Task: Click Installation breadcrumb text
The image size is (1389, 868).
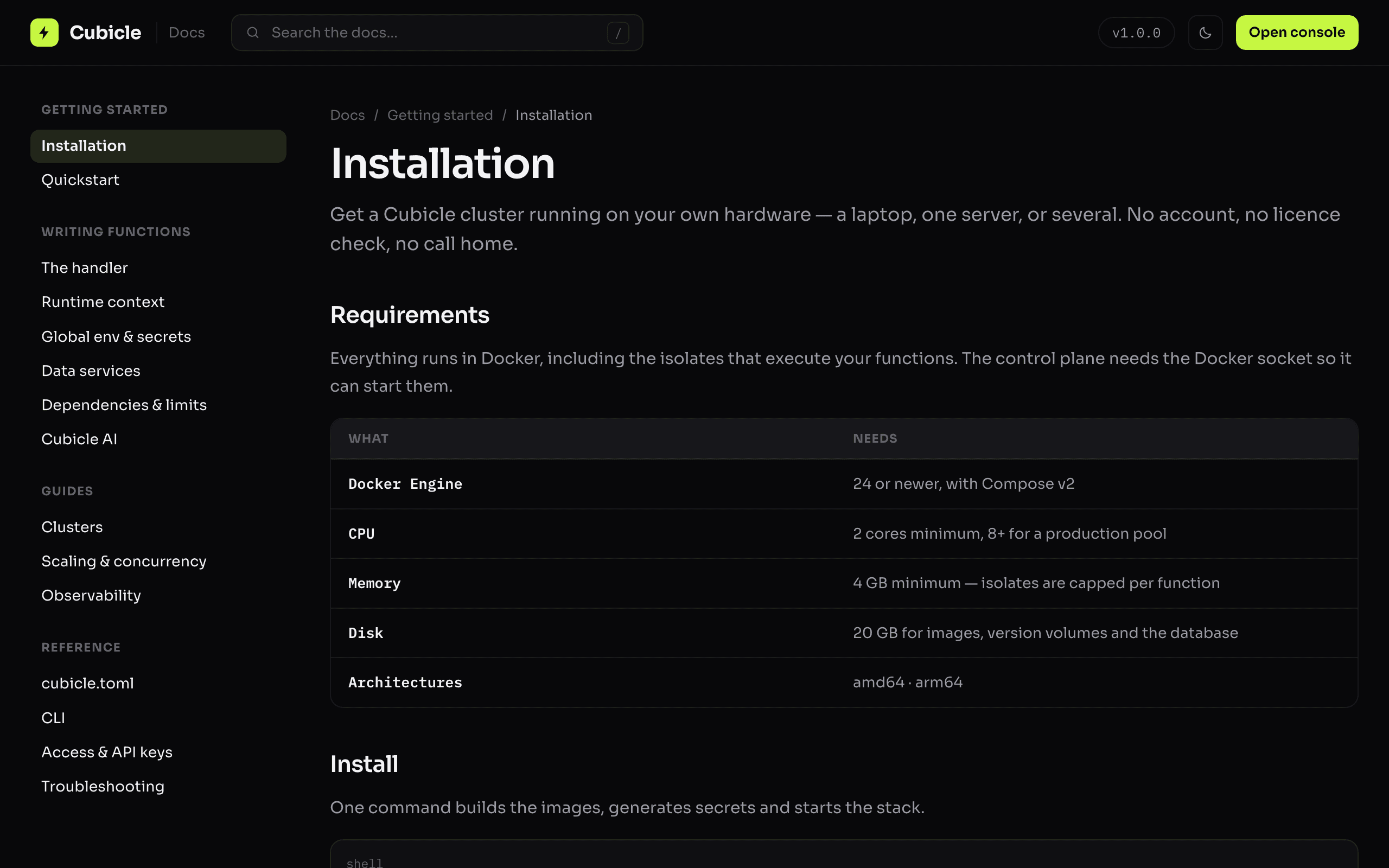Action: [553, 116]
